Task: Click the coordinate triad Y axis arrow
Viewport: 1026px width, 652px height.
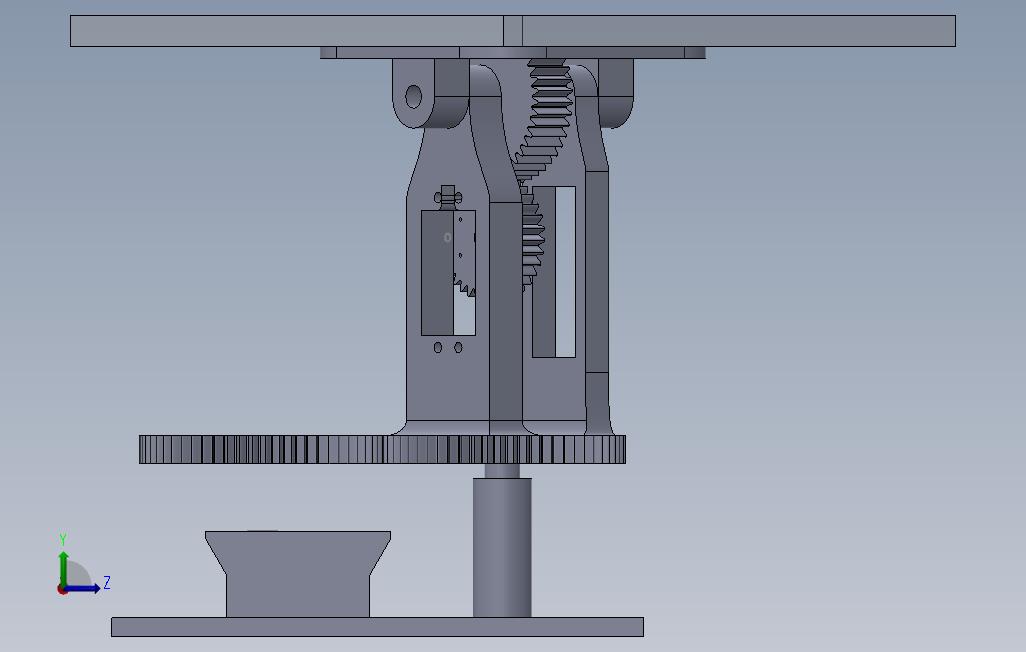Action: (x=63, y=568)
